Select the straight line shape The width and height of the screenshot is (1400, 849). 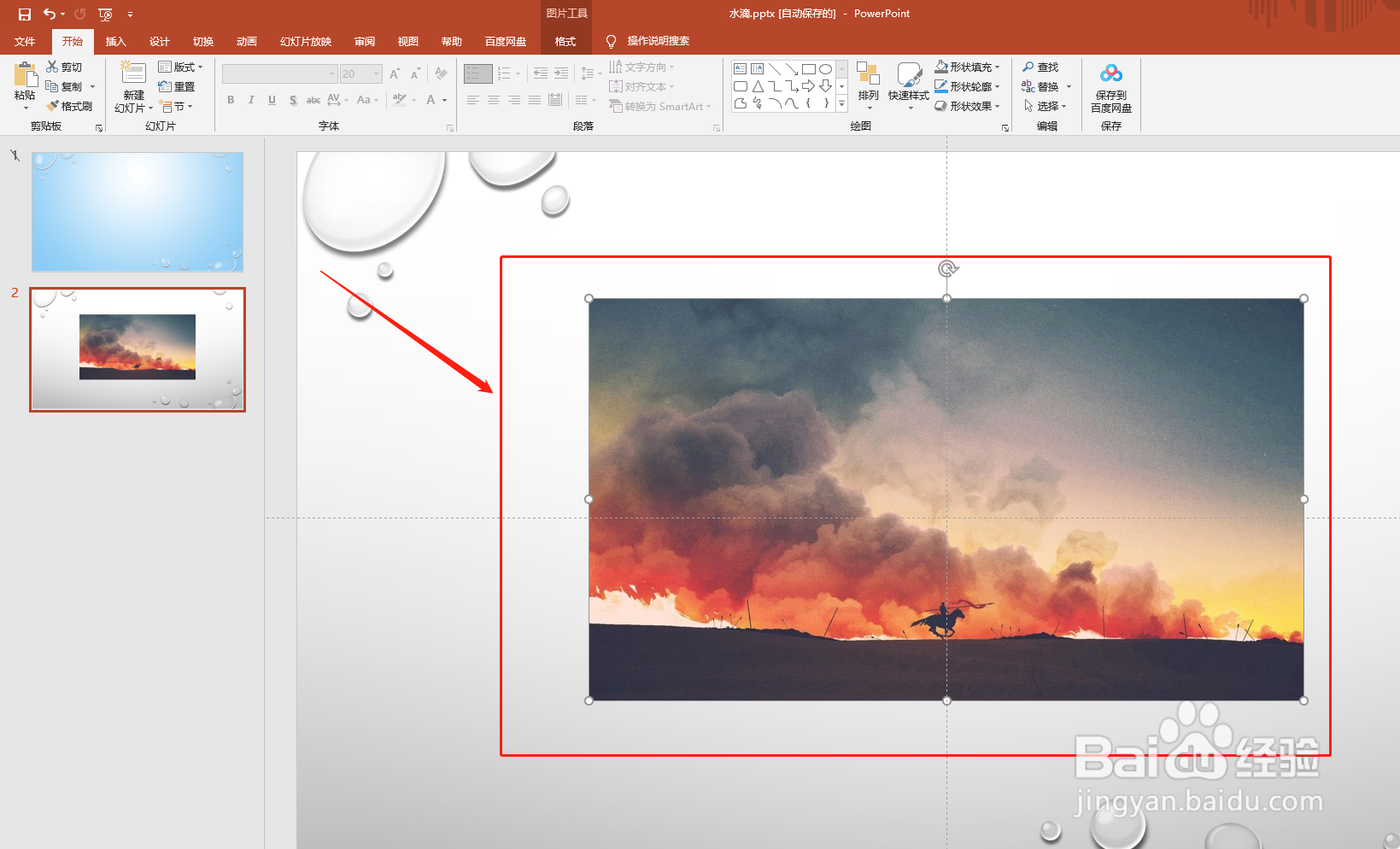(x=775, y=69)
